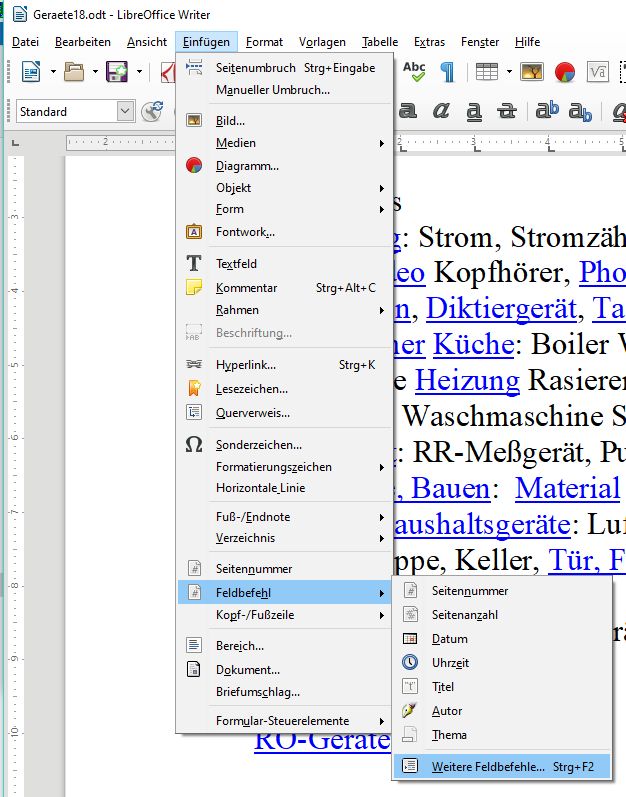This screenshot has width=626, height=797.
Task: Expand the Objekt submenu
Action: tap(285, 188)
